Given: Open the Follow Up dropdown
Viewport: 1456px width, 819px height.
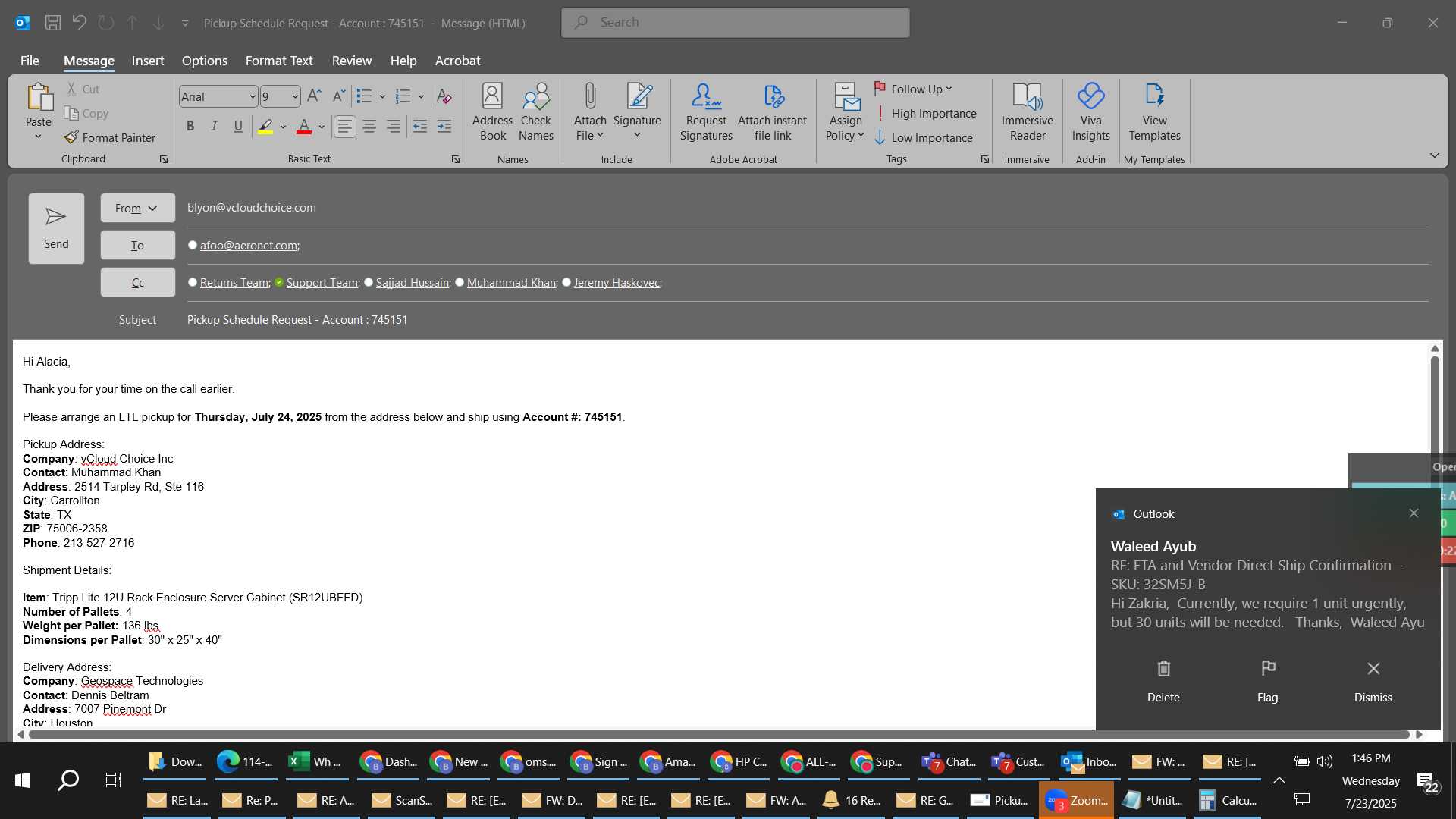Looking at the screenshot, I should coord(913,89).
